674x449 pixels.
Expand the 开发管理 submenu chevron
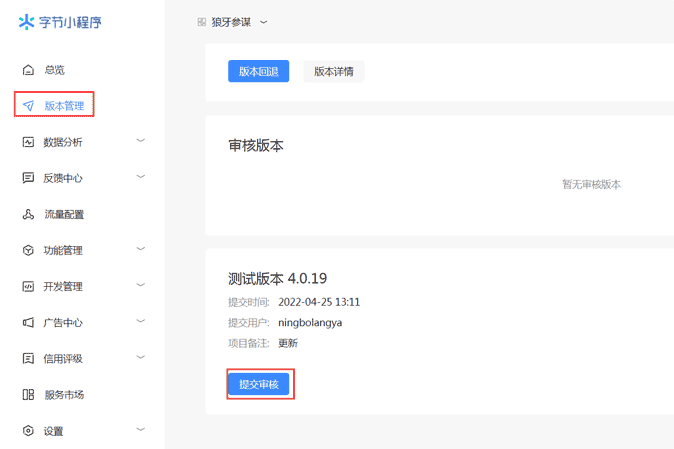tap(141, 285)
